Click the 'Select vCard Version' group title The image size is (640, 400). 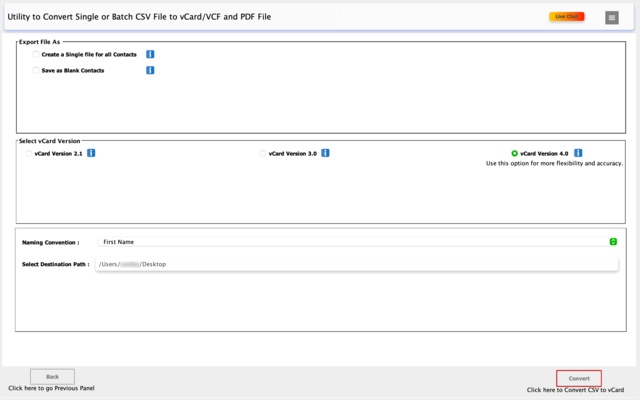(x=49, y=141)
